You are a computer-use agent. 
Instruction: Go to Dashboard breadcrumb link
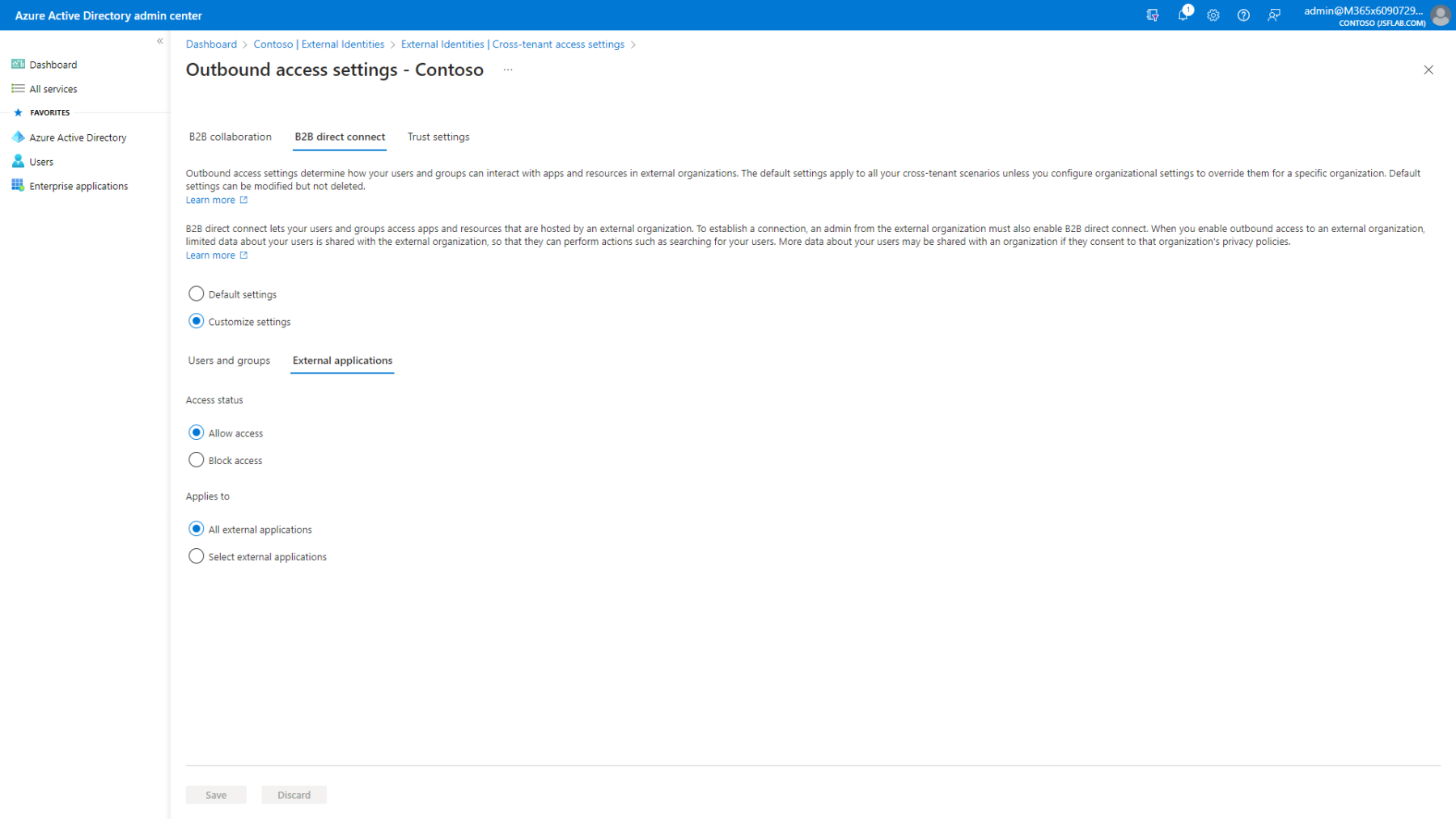coord(211,44)
